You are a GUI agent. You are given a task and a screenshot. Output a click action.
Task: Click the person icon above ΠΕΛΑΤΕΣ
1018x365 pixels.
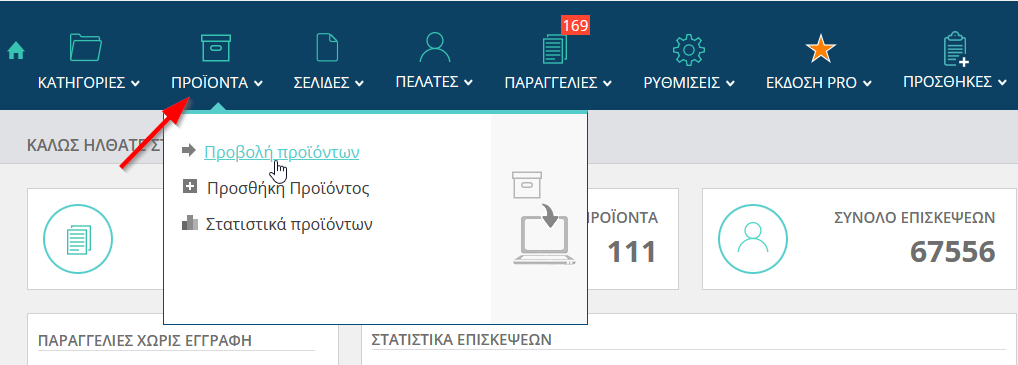pos(434,48)
